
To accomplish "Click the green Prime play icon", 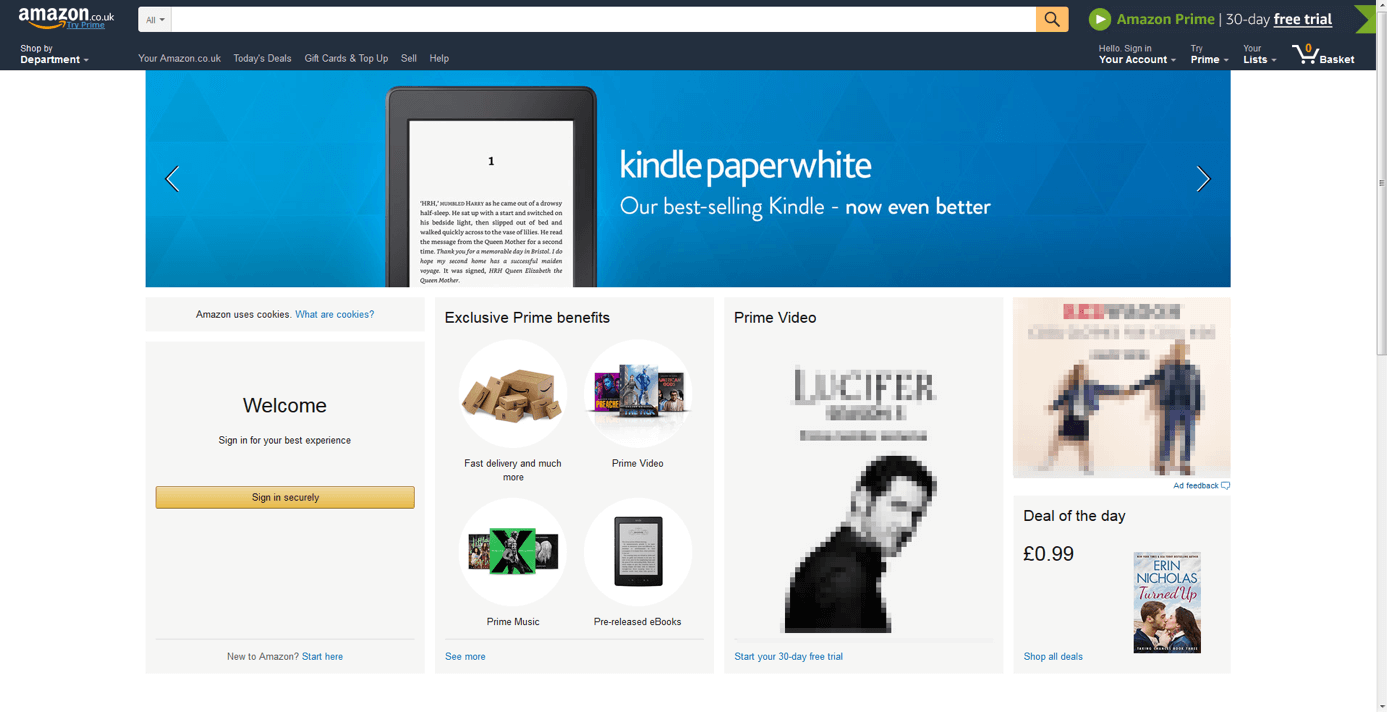I will 1100,19.
